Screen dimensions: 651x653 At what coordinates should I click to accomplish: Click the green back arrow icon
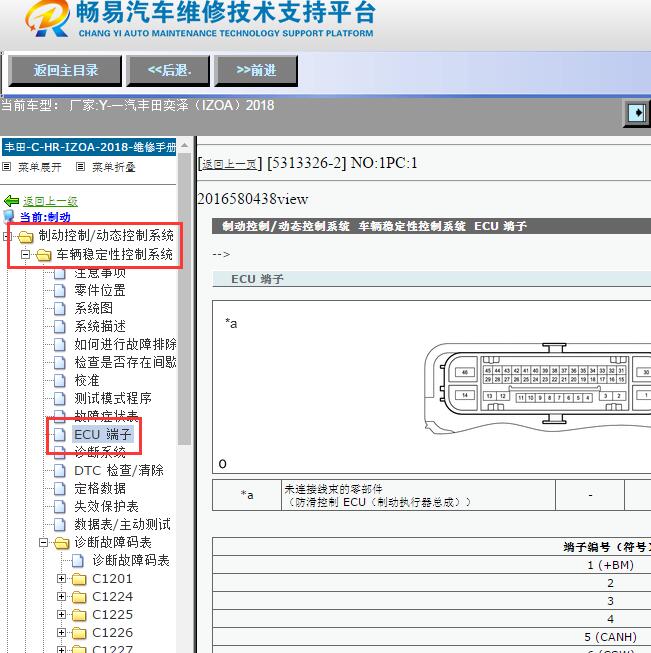[x=11, y=202]
